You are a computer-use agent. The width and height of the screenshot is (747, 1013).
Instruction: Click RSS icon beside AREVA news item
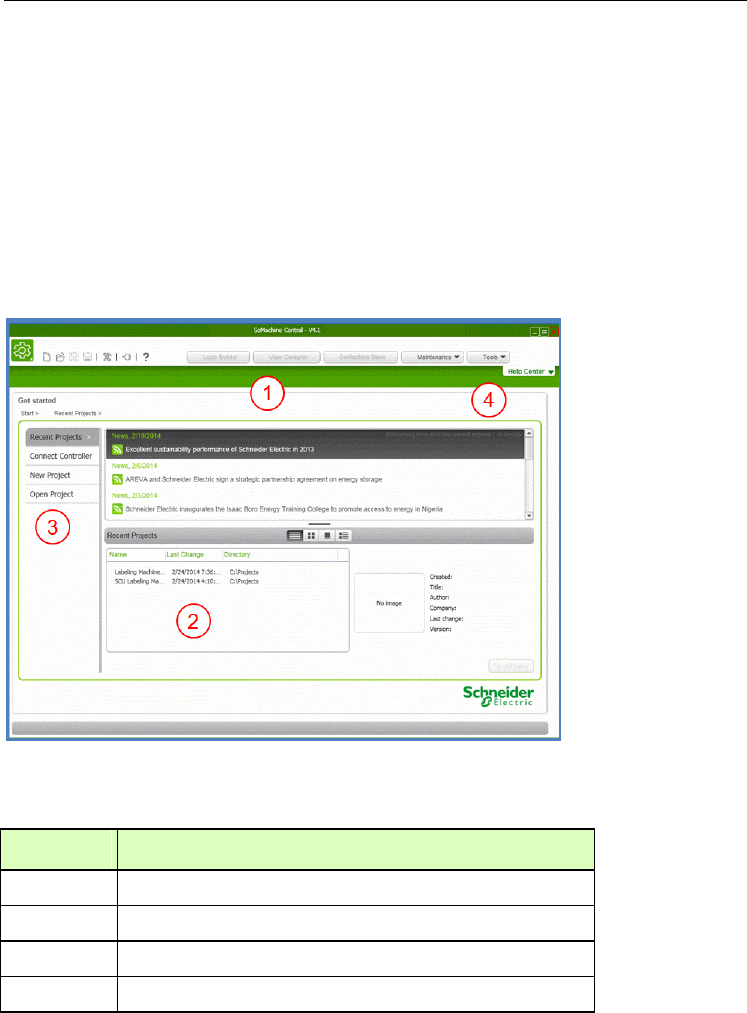tap(118, 479)
